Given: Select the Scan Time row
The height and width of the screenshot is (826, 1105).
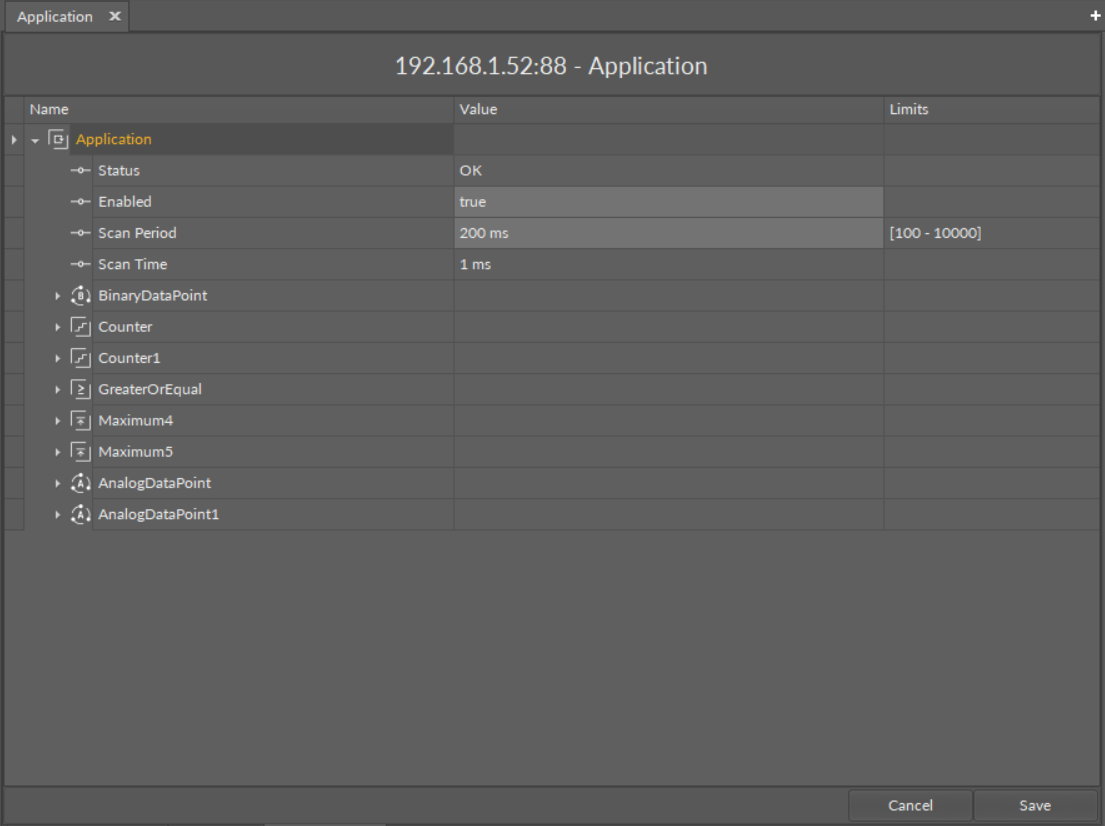Looking at the screenshot, I should pyautogui.click(x=132, y=265).
